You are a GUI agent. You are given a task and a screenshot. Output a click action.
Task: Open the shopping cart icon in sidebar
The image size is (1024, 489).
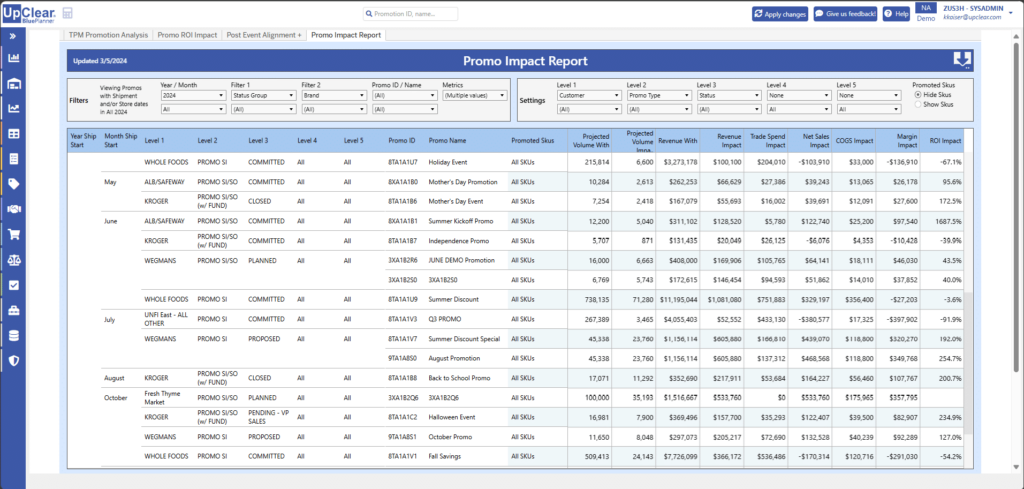13,234
